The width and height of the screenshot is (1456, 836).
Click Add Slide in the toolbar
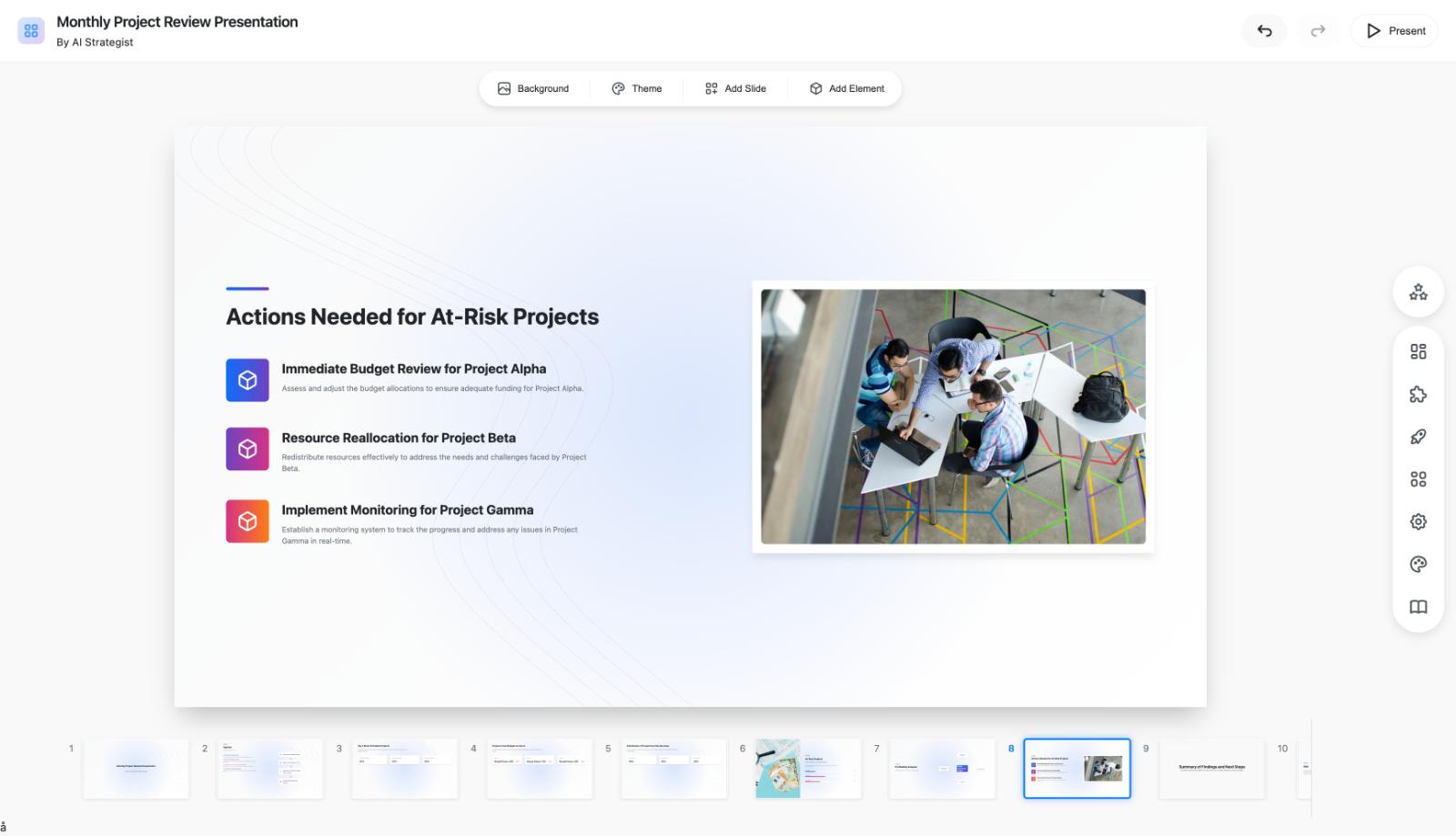tap(735, 88)
